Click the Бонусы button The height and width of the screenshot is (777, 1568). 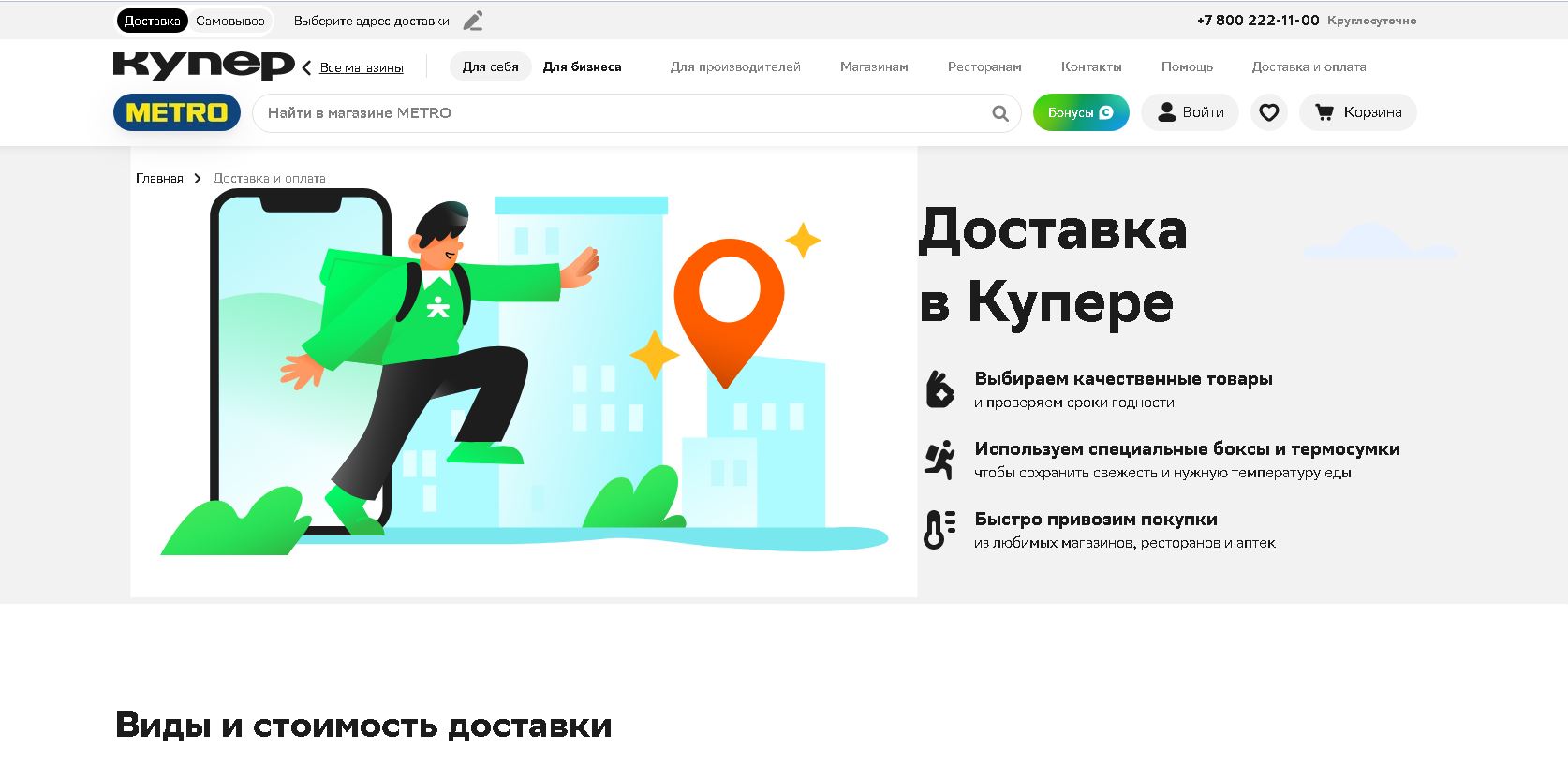(1081, 112)
